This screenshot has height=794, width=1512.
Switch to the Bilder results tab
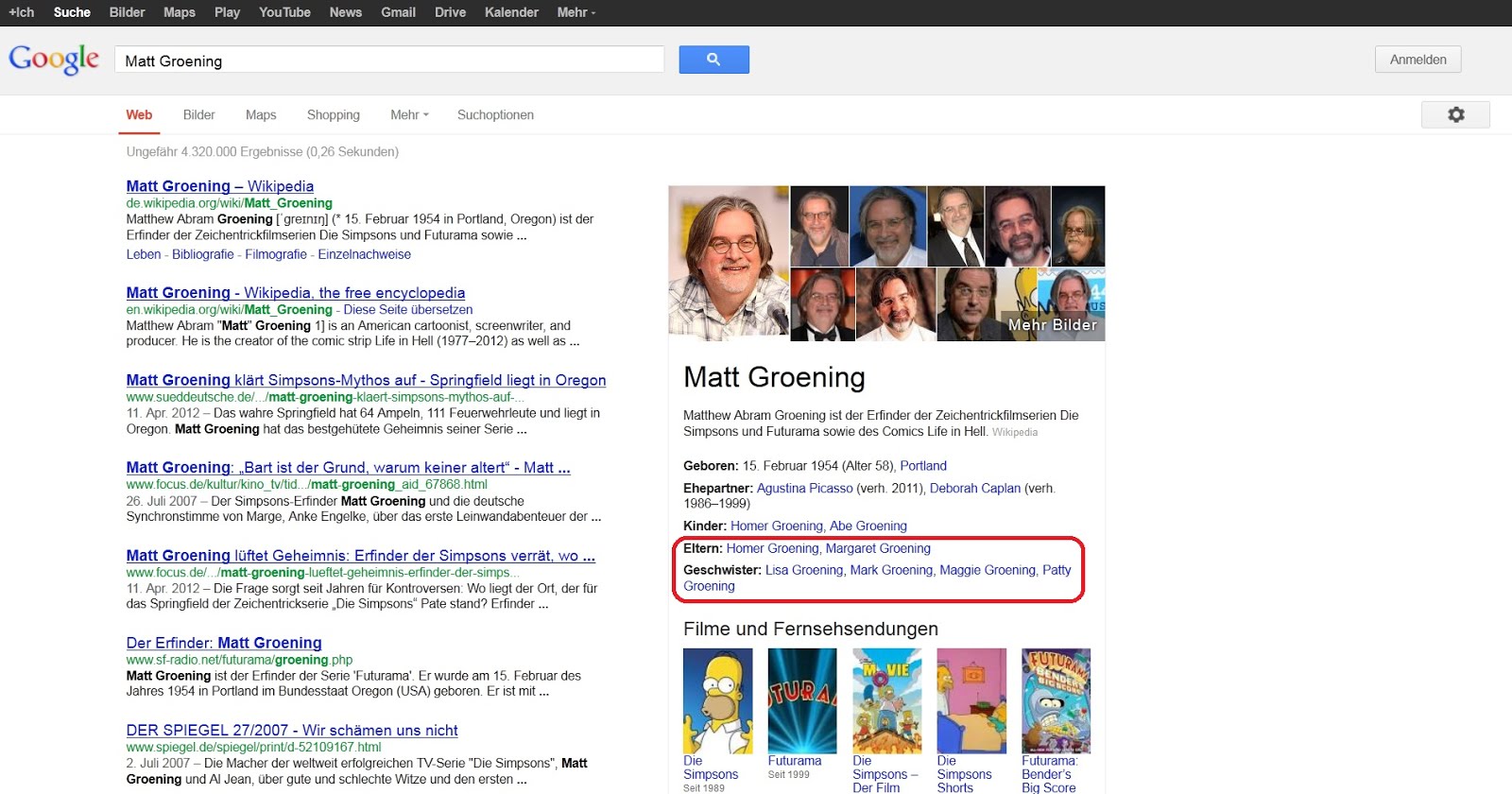pyautogui.click(x=198, y=114)
